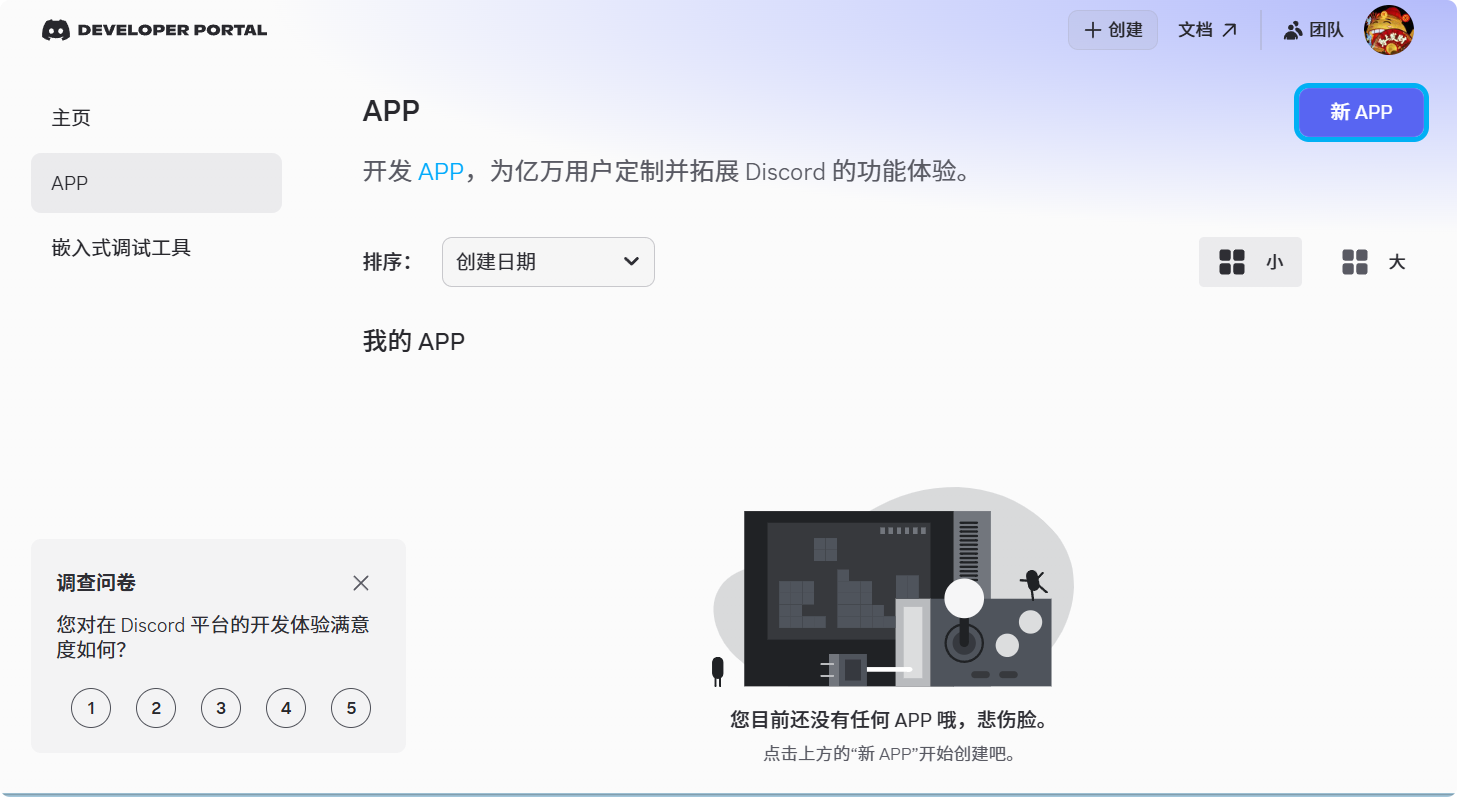Switch to 大 grid view
Screen dimensions: 1457x797
tap(1374, 262)
